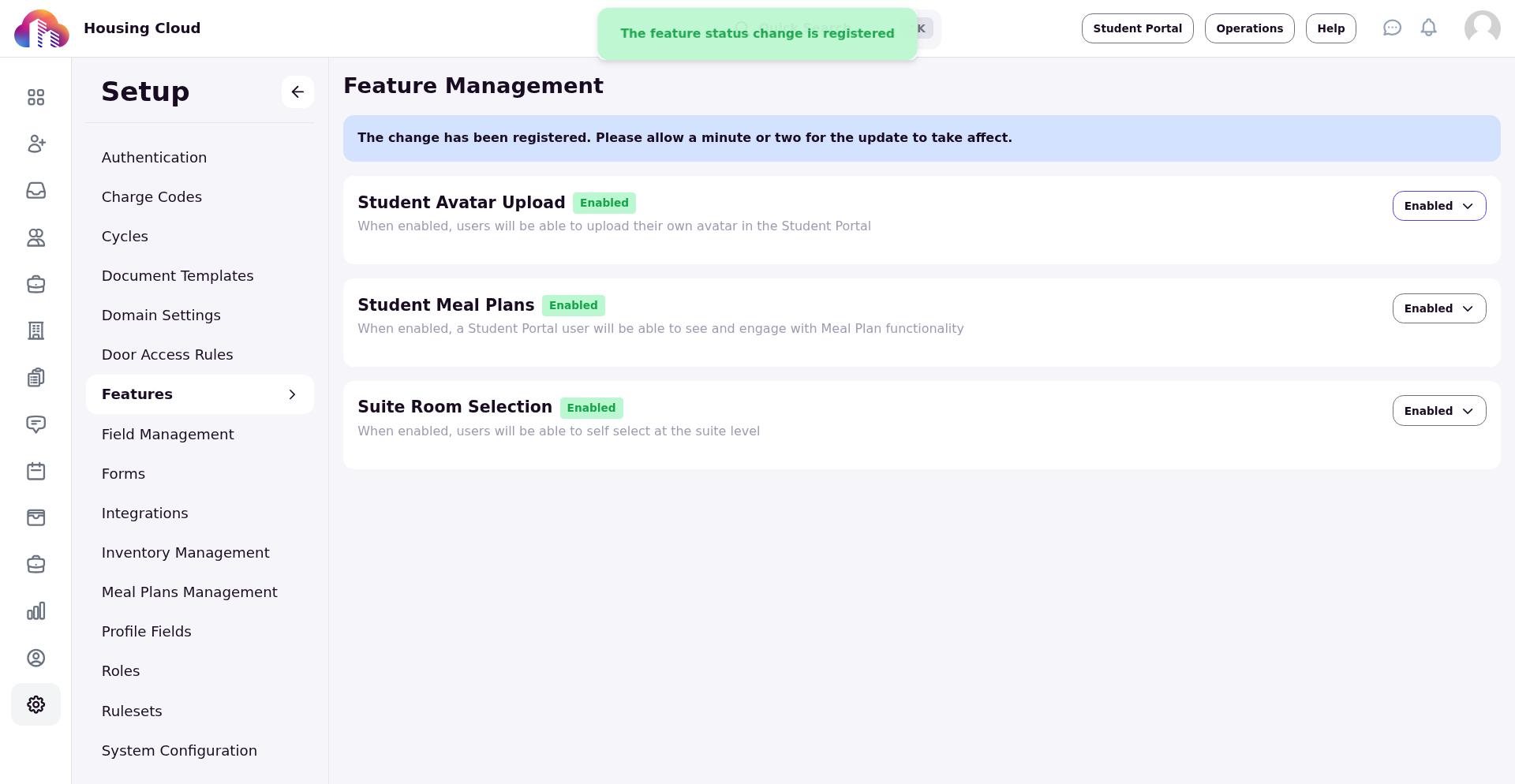Click the clipboard documents icon in sidebar
1515x784 pixels.
pos(36,377)
